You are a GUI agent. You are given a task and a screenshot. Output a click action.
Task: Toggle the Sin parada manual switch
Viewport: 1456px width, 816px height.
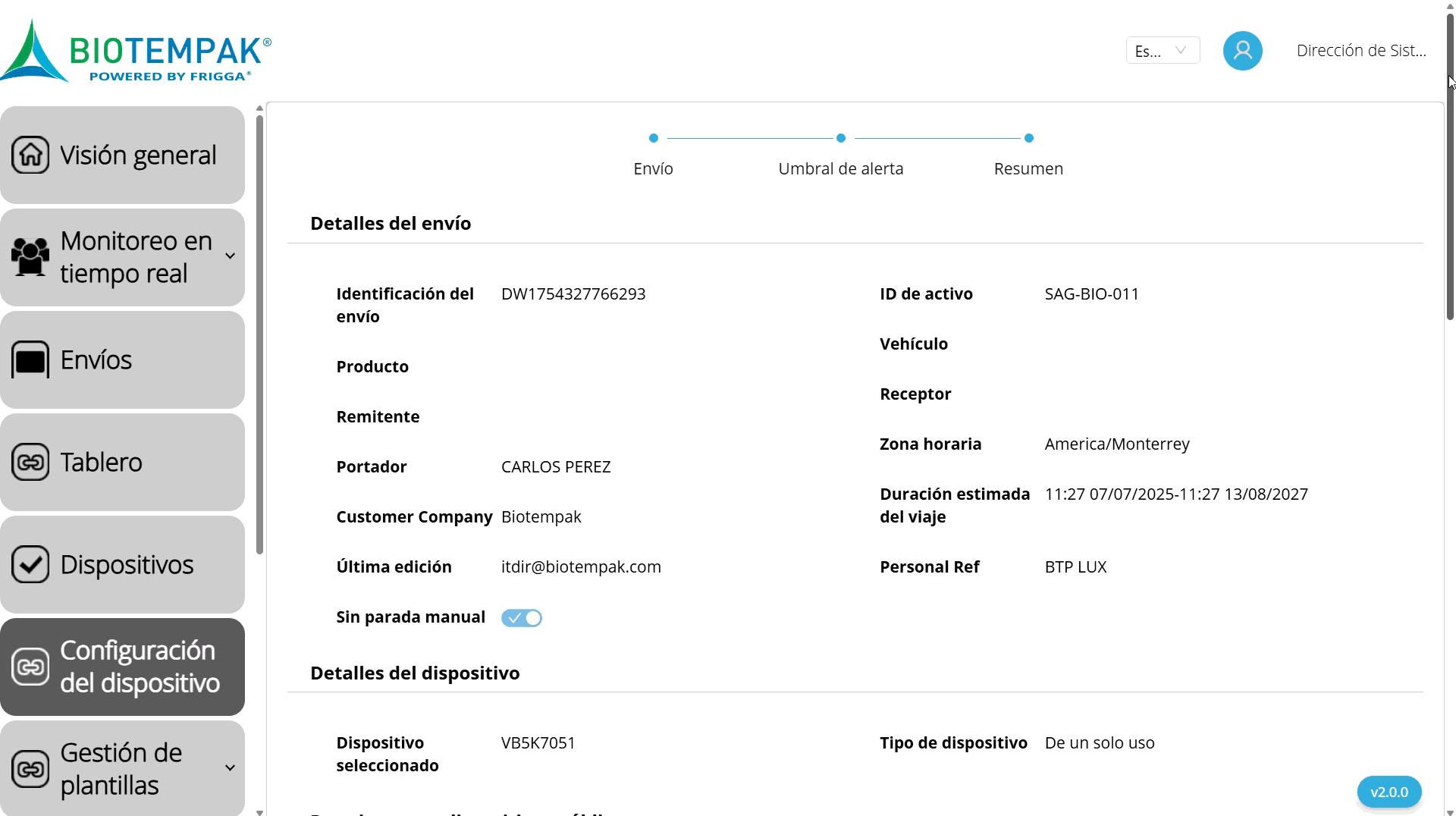tap(522, 618)
